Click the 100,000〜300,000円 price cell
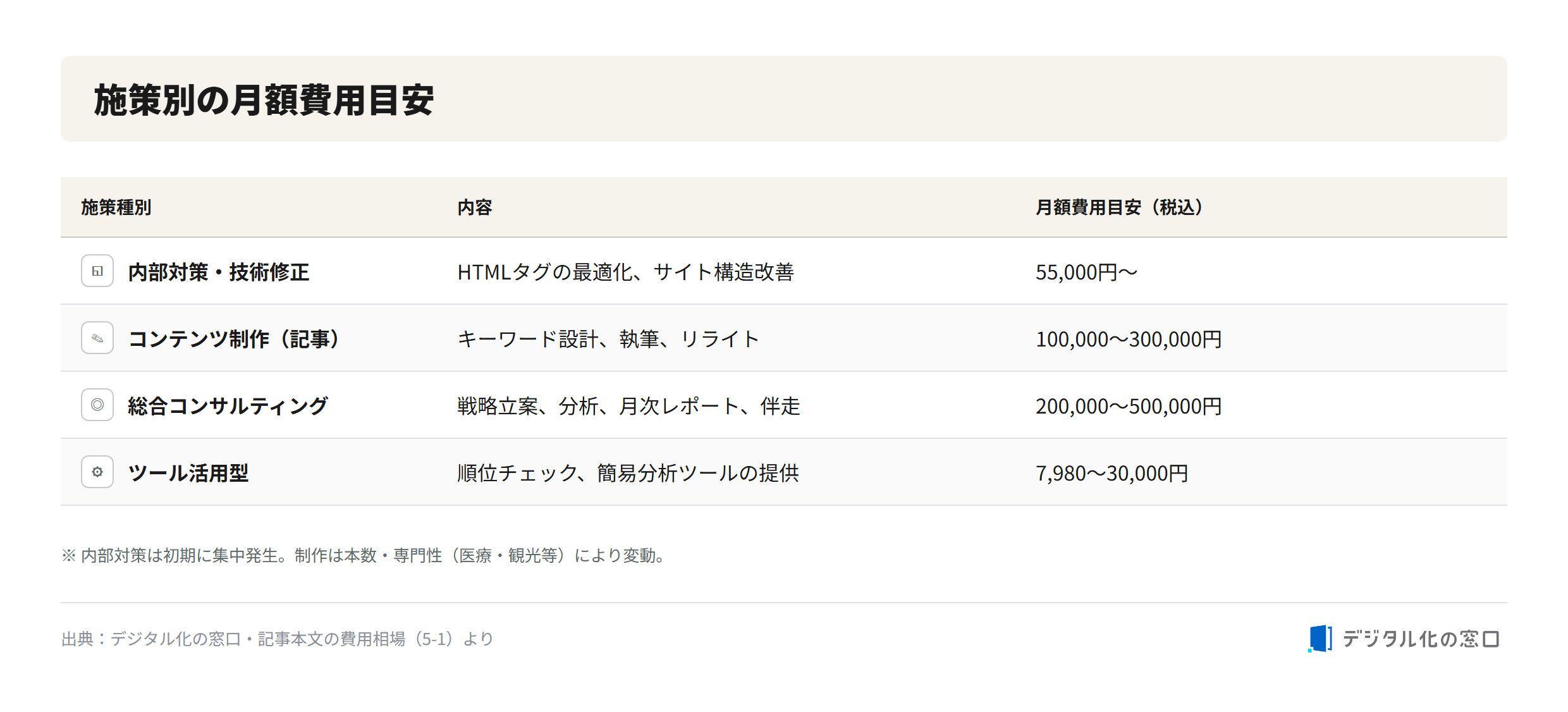The height and width of the screenshot is (712, 1568). tap(1129, 339)
